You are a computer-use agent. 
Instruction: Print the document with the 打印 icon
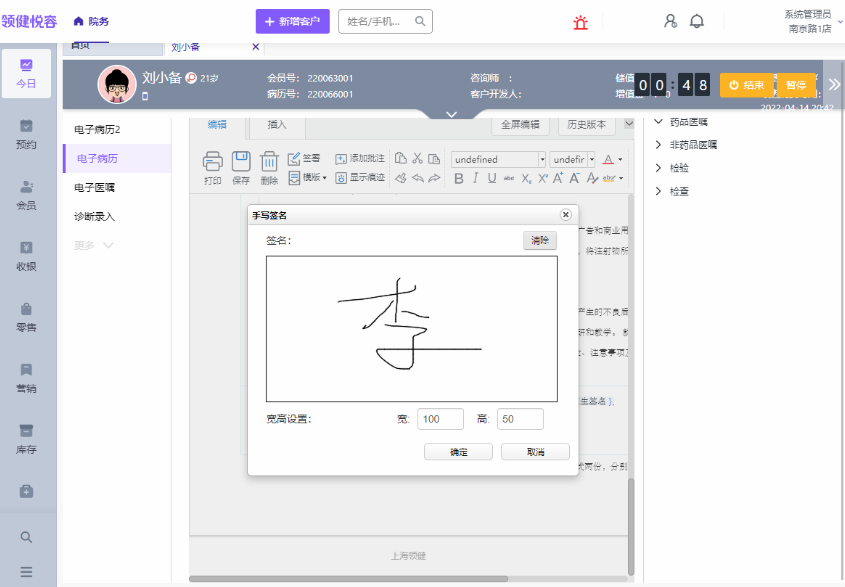click(x=212, y=168)
